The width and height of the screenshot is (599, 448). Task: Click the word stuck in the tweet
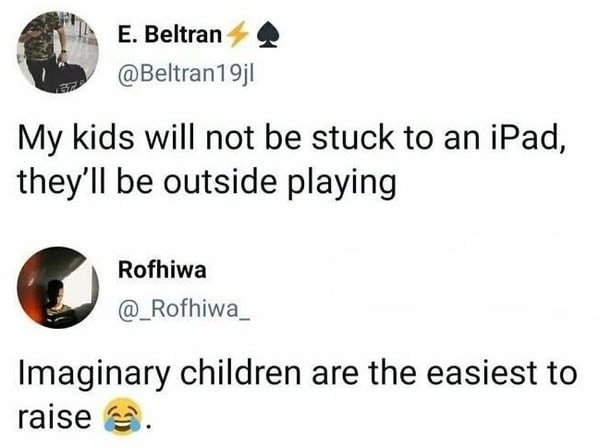pyautogui.click(x=353, y=138)
